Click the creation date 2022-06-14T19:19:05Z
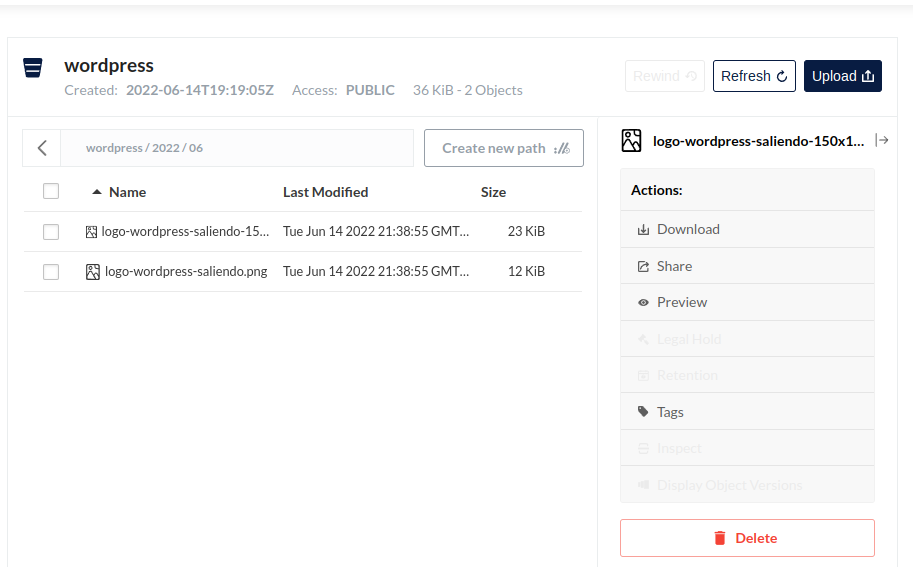The image size is (913, 567). 200,90
